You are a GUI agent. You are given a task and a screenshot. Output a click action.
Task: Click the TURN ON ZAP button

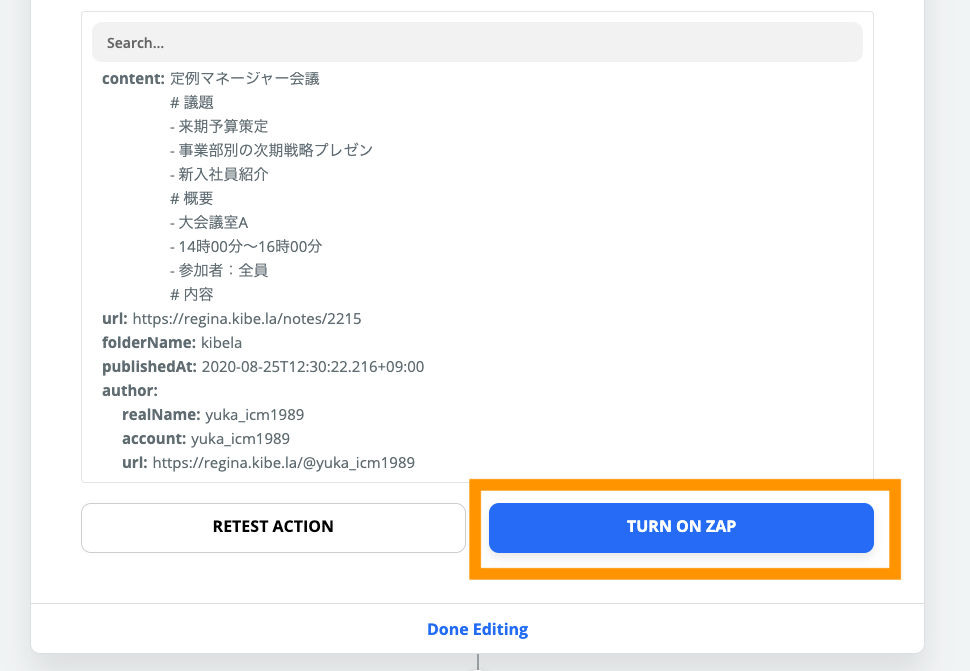click(681, 527)
